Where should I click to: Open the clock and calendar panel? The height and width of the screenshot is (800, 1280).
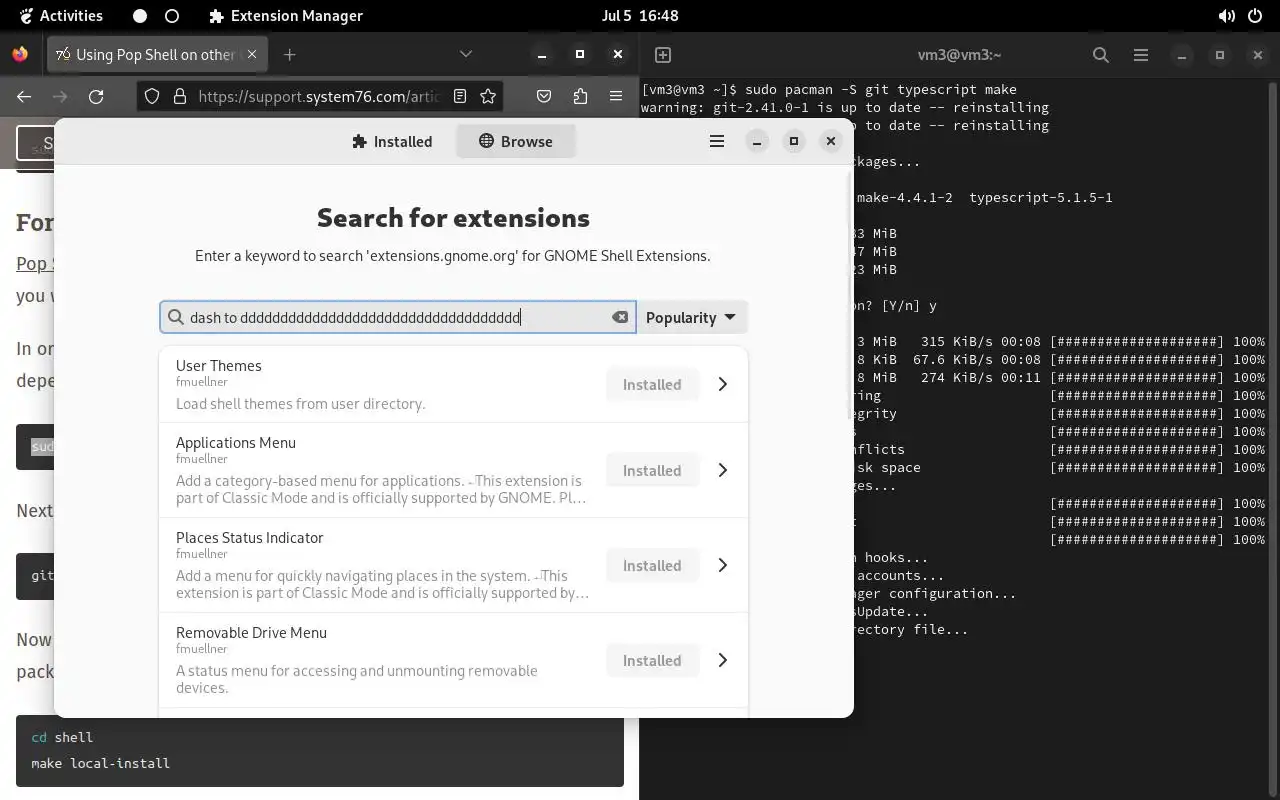pyautogui.click(x=640, y=16)
